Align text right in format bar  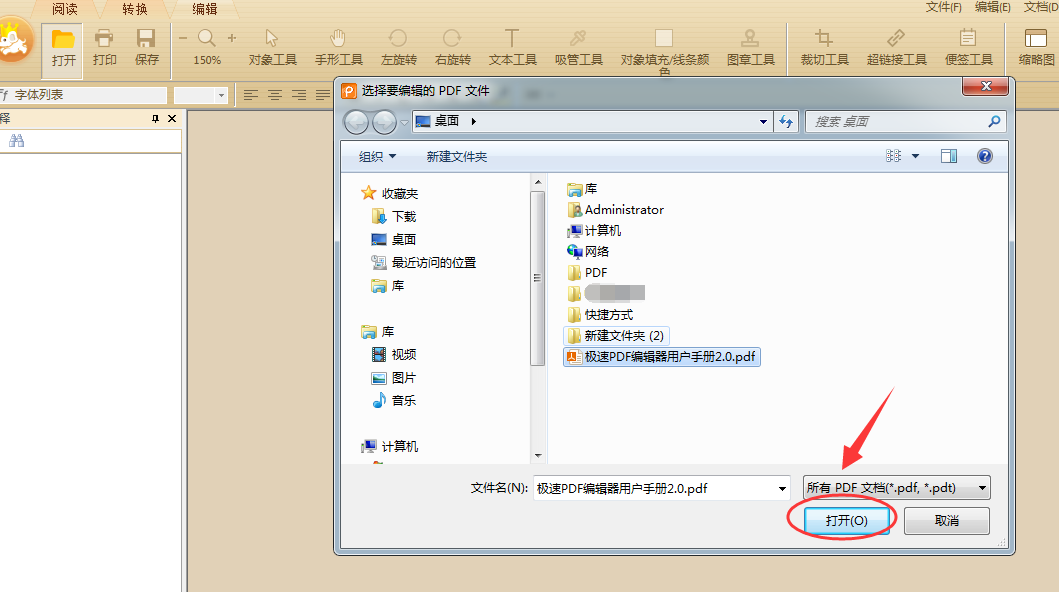pos(299,95)
